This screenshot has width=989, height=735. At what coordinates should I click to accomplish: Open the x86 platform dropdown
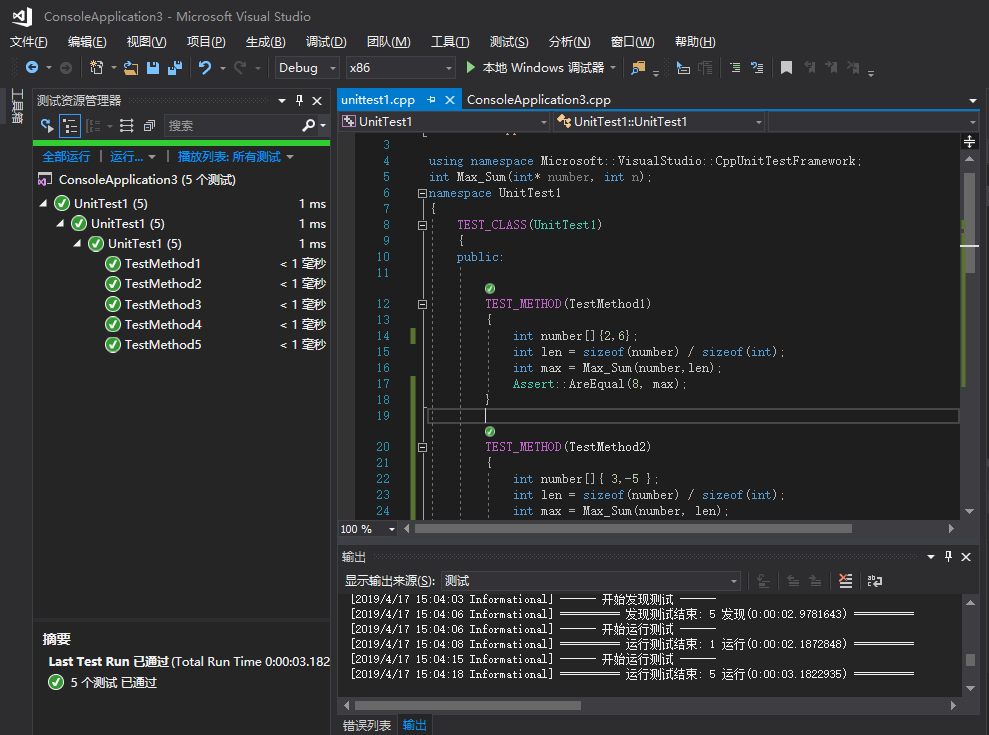click(399, 68)
